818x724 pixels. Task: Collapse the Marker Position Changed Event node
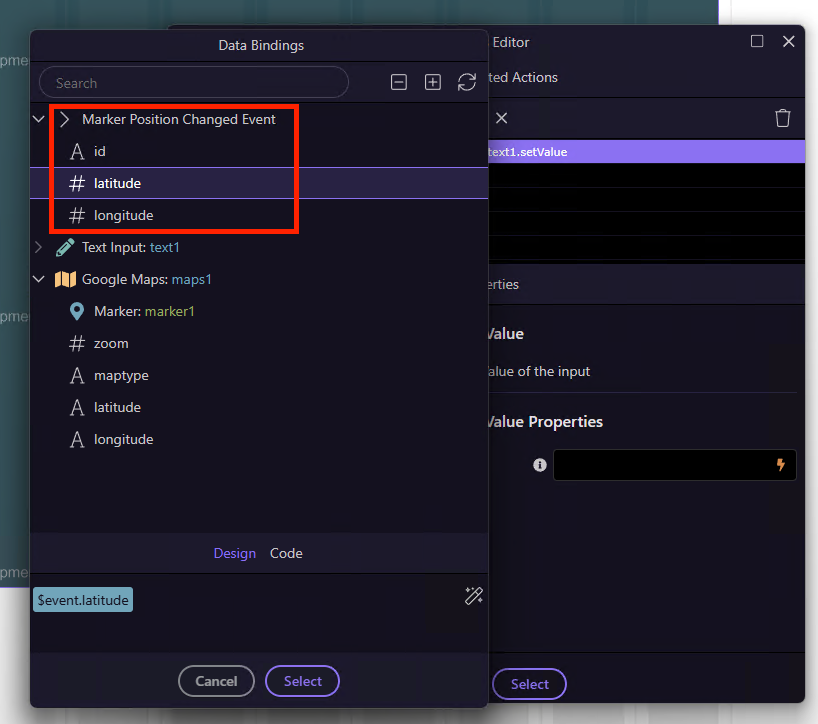(x=39, y=119)
